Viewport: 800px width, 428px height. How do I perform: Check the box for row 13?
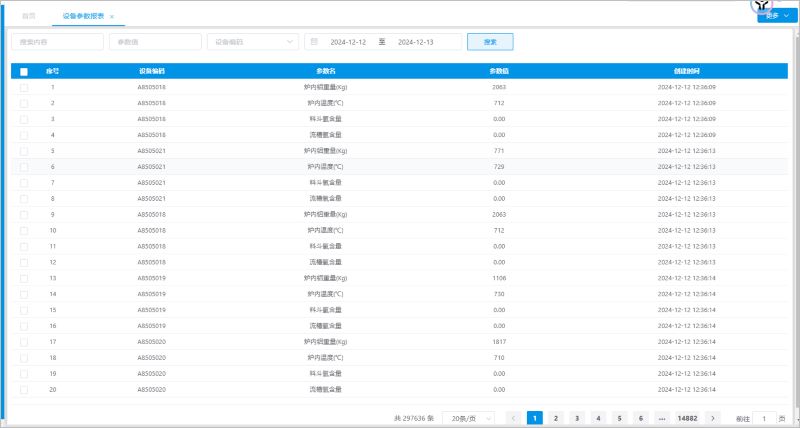(x=24, y=279)
